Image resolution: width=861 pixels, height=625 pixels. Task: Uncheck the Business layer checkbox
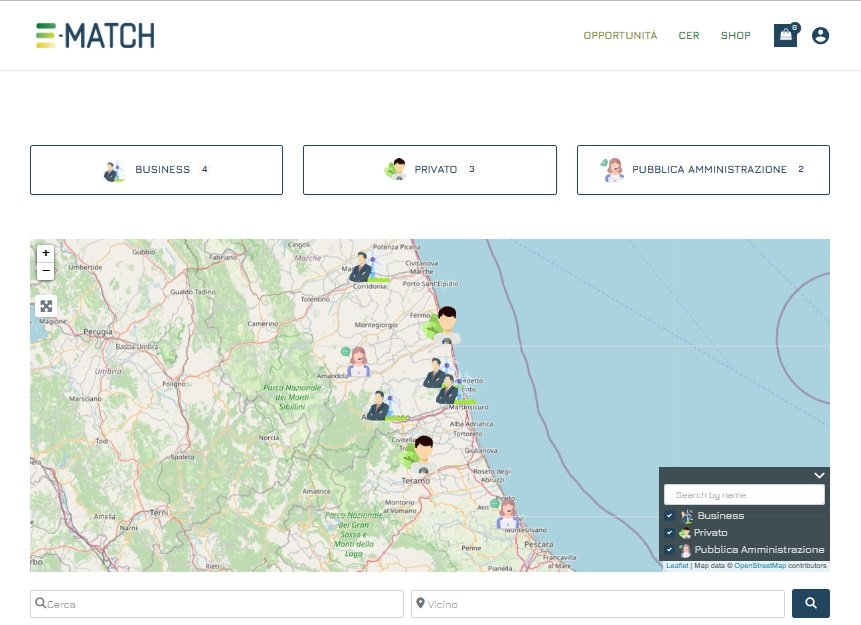tap(669, 516)
